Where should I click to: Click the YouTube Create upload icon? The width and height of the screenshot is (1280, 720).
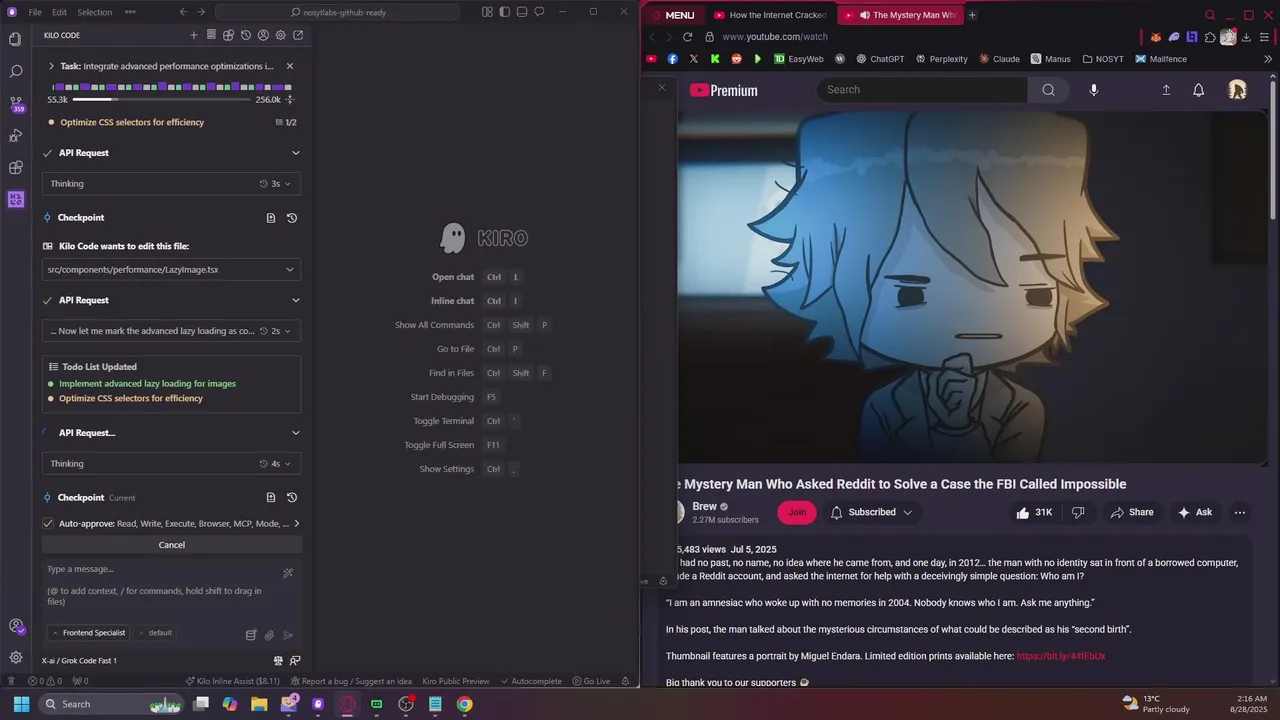click(x=1166, y=90)
